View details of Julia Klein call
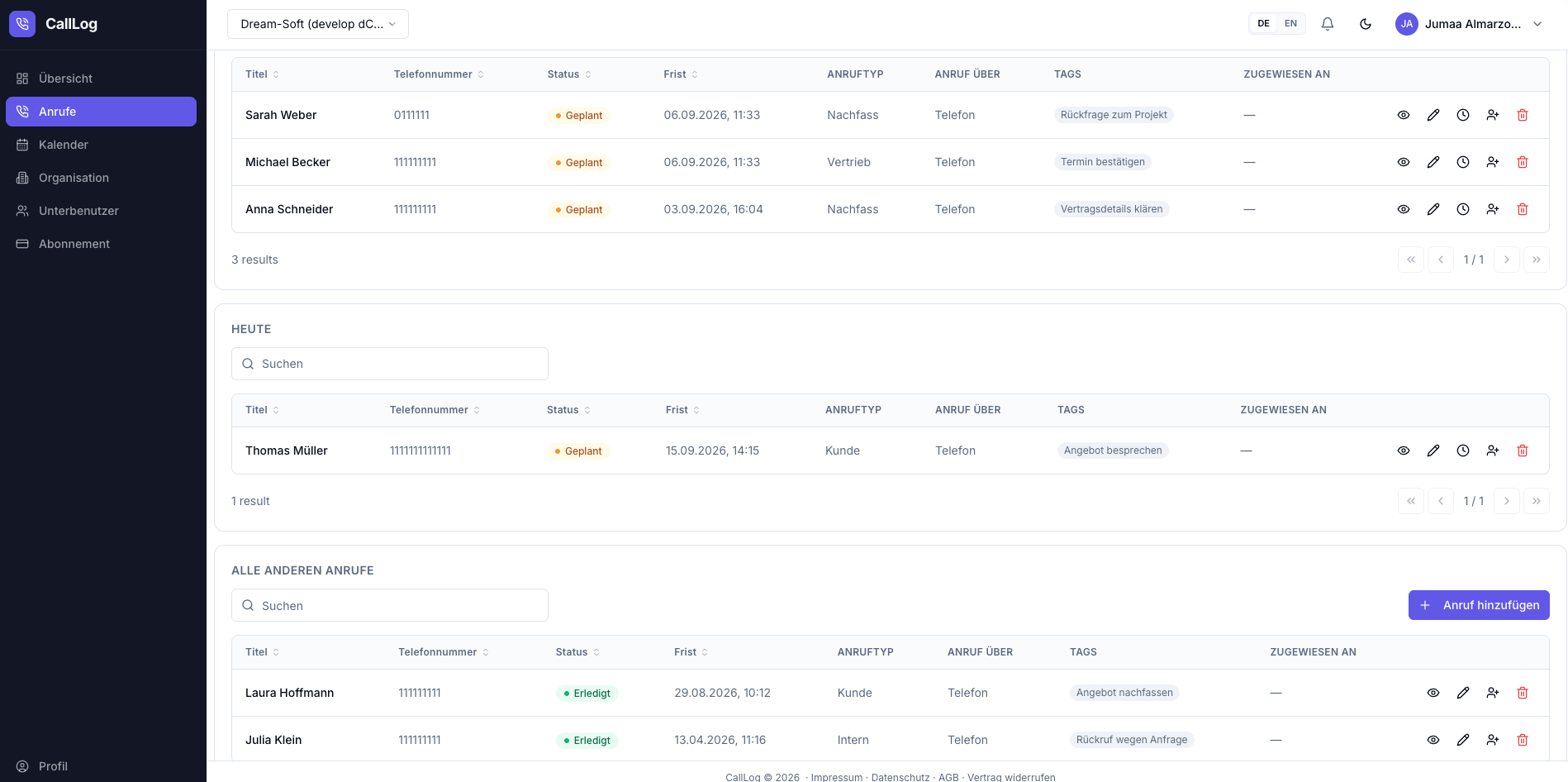Viewport: 1568px width, 782px height. (1433, 740)
